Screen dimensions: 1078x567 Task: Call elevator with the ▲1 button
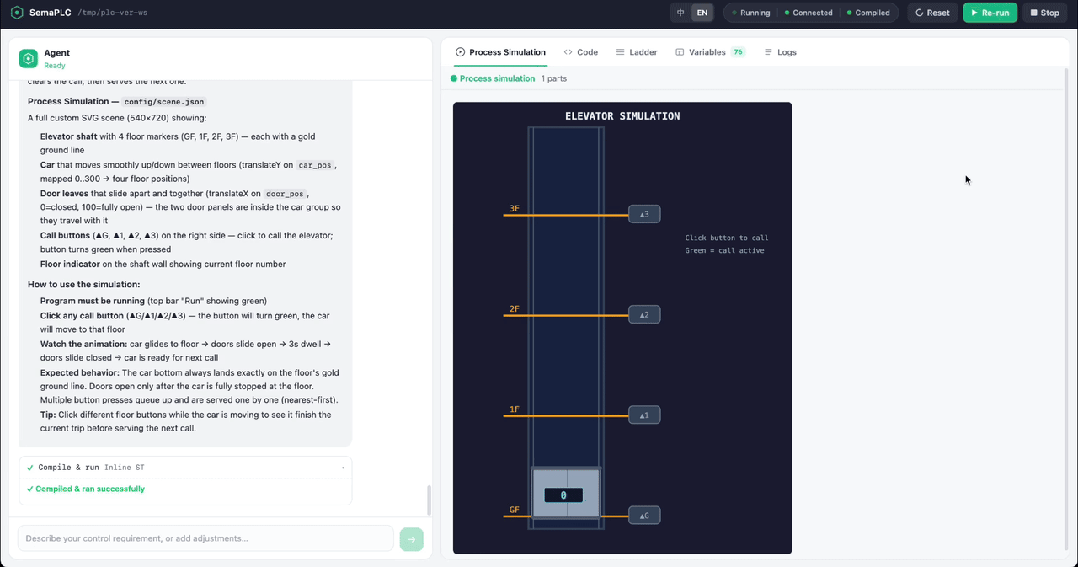644,415
